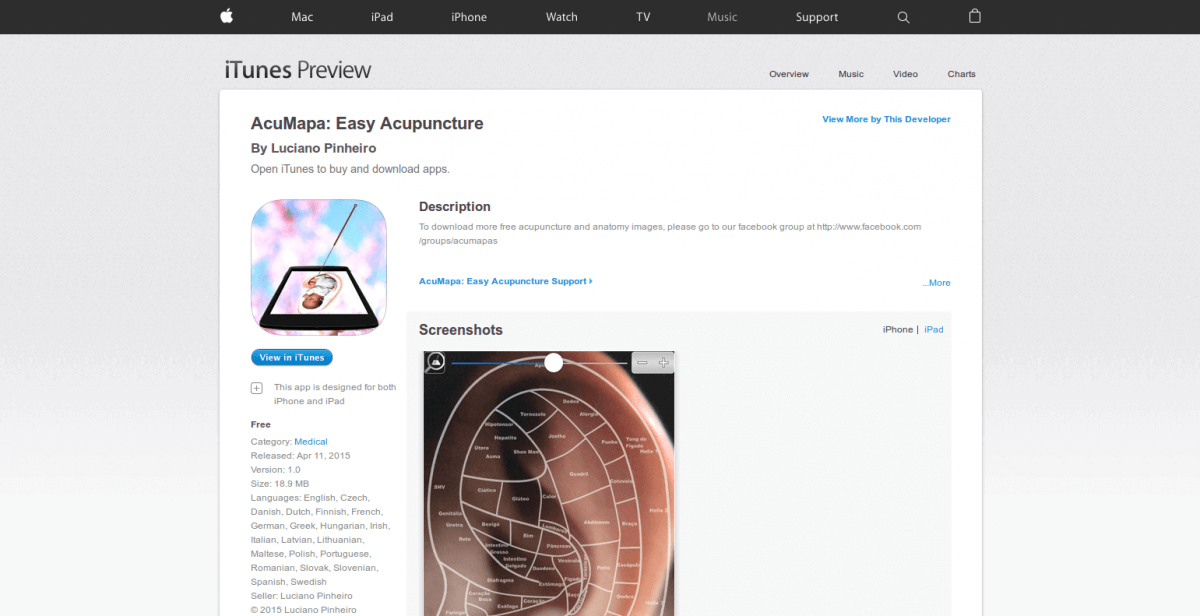Click the View in iTunes button
1200x616 pixels.
click(x=292, y=357)
